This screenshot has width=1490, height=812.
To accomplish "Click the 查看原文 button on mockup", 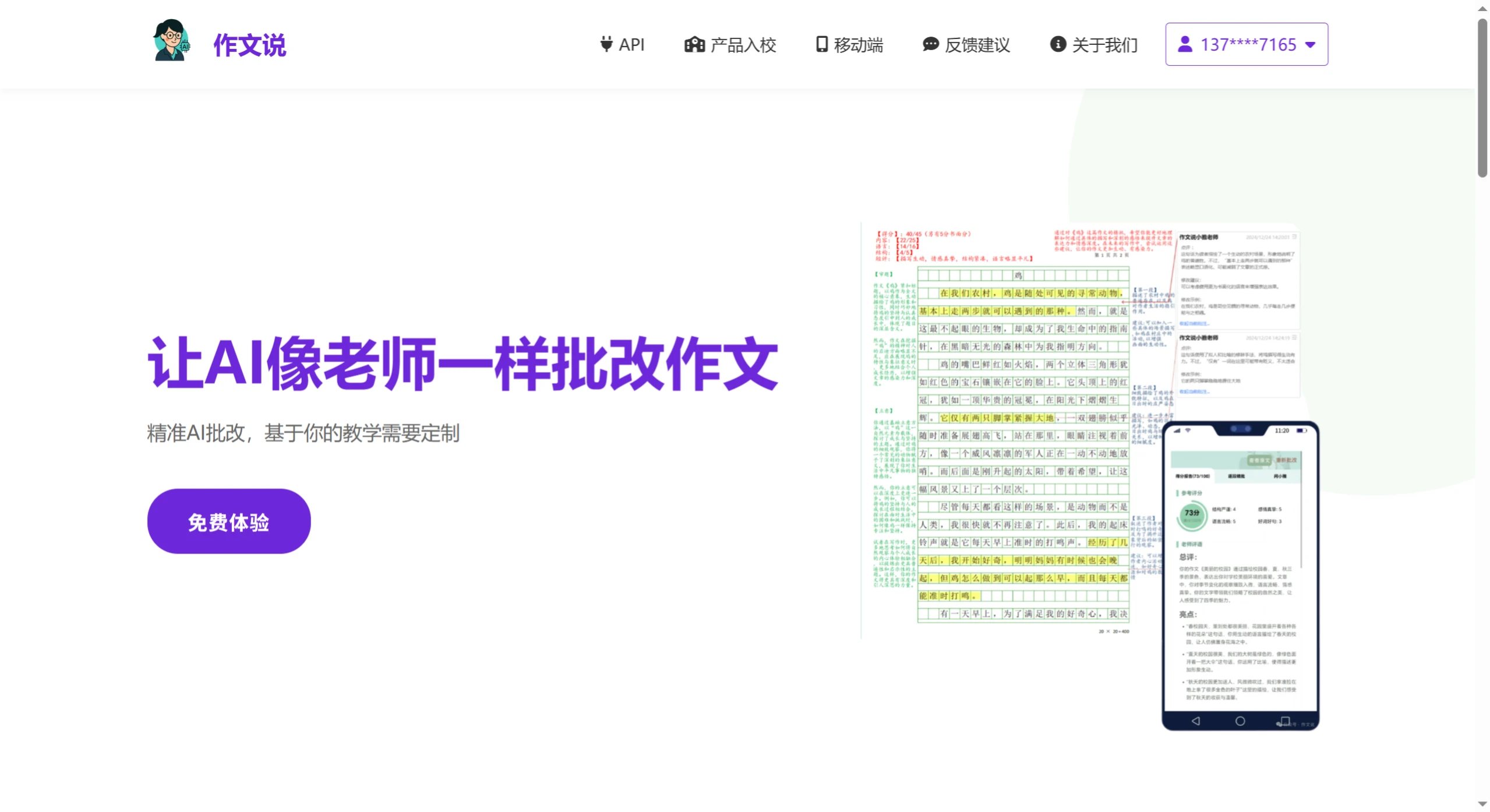I will 1260,461.
